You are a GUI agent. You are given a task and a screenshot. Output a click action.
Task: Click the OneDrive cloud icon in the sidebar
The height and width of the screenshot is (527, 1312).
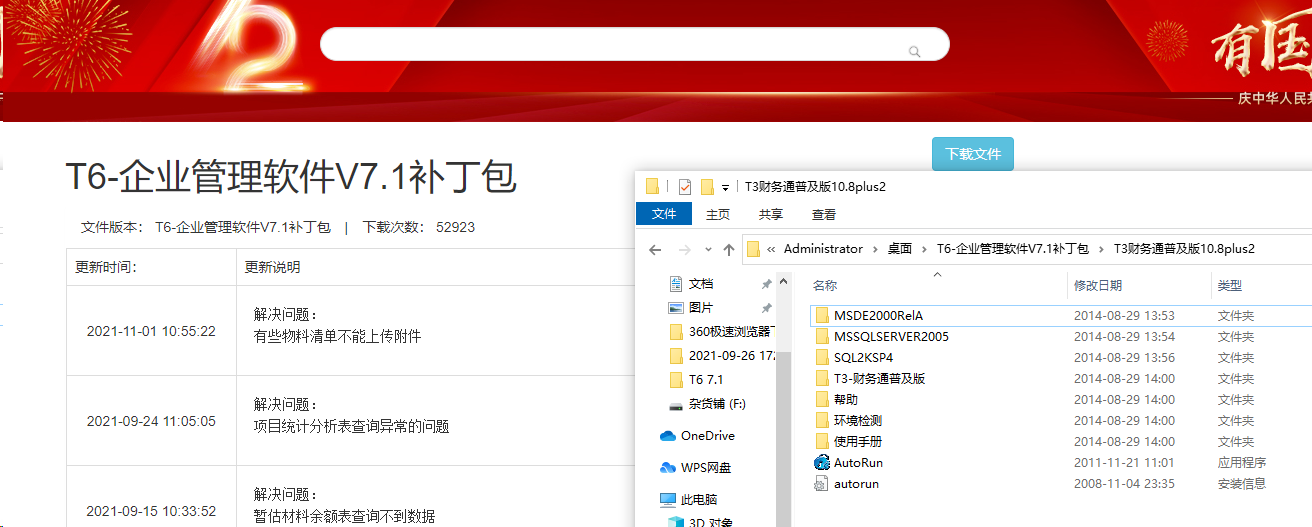point(668,436)
